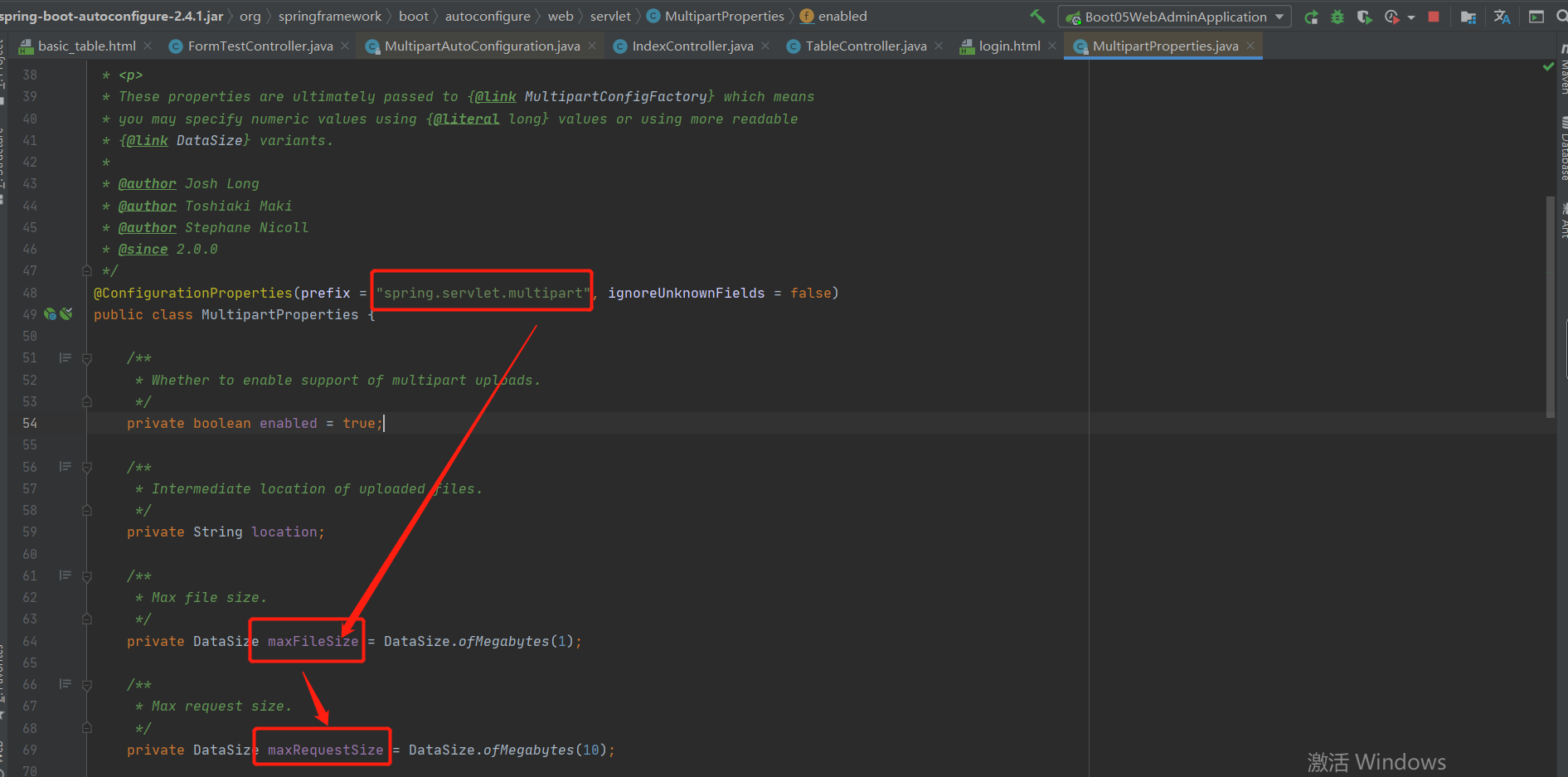Viewport: 1568px width, 777px height.
Task: Click the Run Anything icon in the toolbar
Action: pyautogui.click(x=1536, y=17)
